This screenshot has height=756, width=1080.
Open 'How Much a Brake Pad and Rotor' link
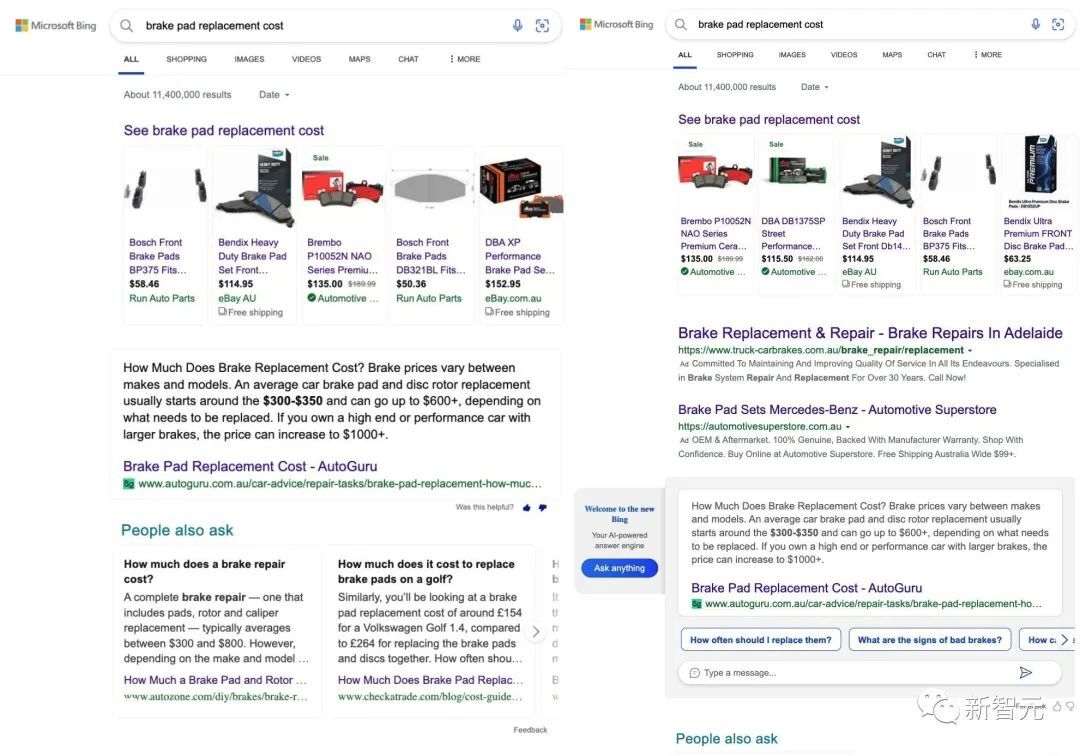pos(215,680)
